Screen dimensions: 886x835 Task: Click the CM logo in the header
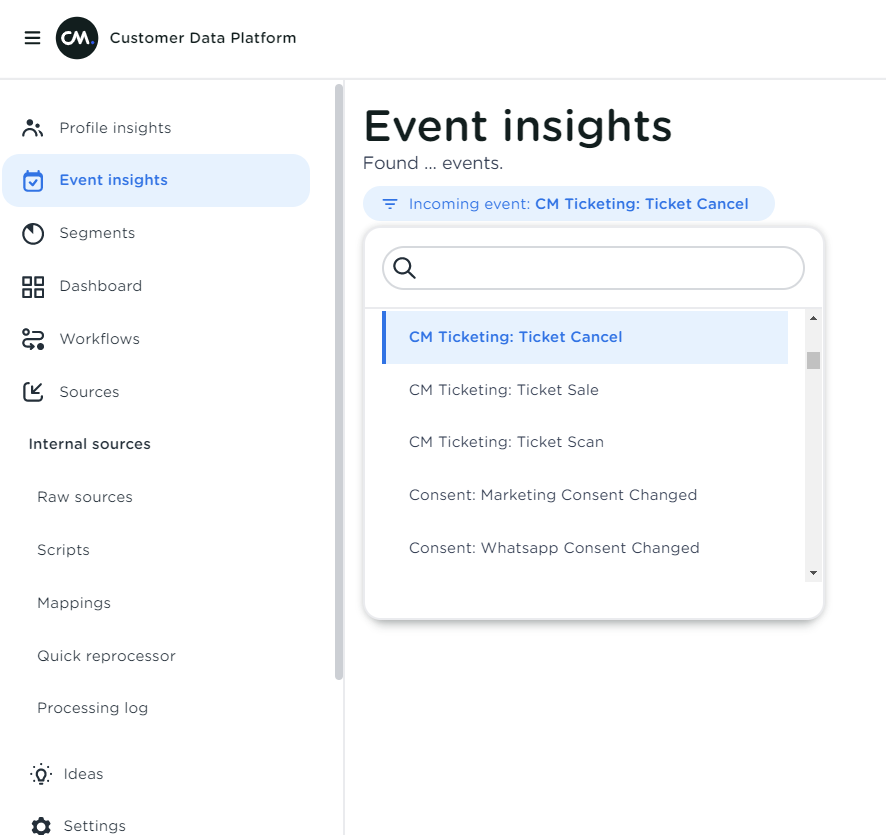77,38
